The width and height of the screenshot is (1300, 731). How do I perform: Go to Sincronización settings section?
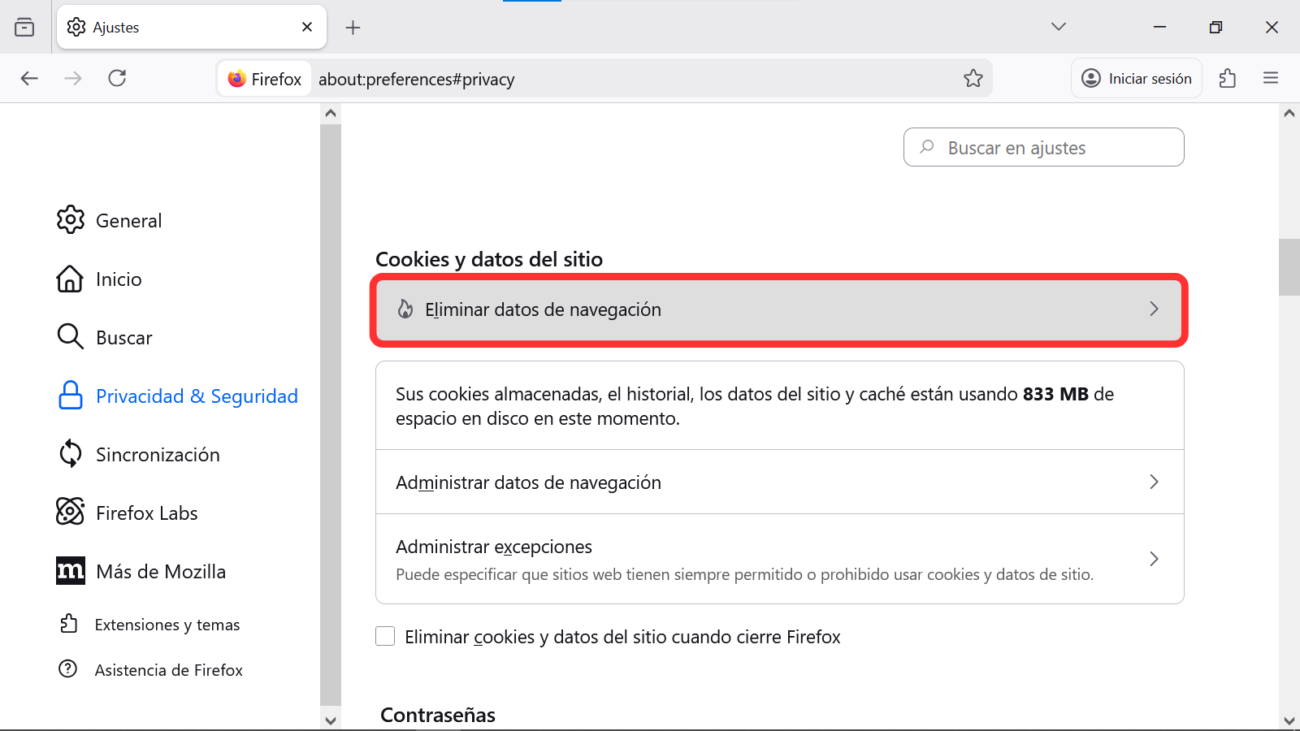pos(157,455)
